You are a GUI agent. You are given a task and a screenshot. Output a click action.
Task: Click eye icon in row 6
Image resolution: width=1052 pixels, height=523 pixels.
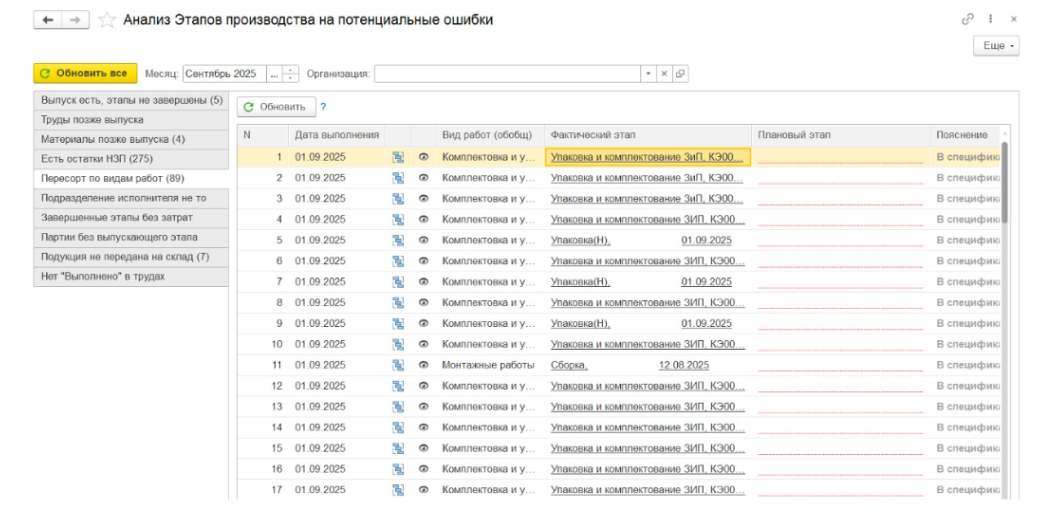[x=423, y=261]
